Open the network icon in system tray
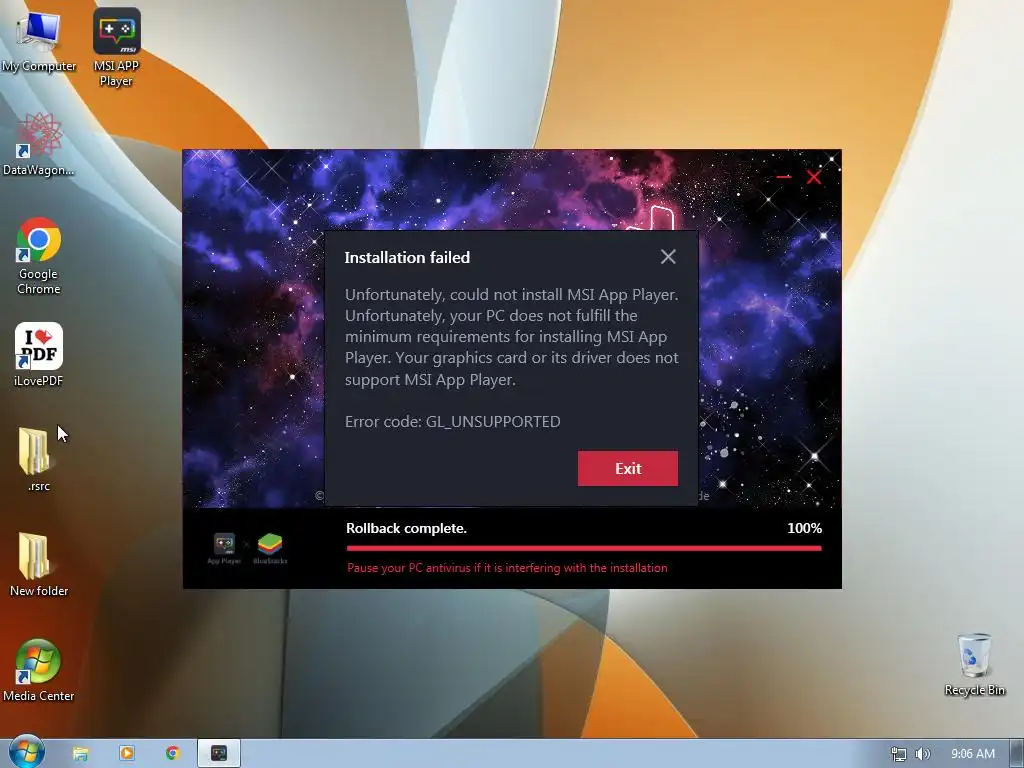The width and height of the screenshot is (1024, 768). pos(899,754)
